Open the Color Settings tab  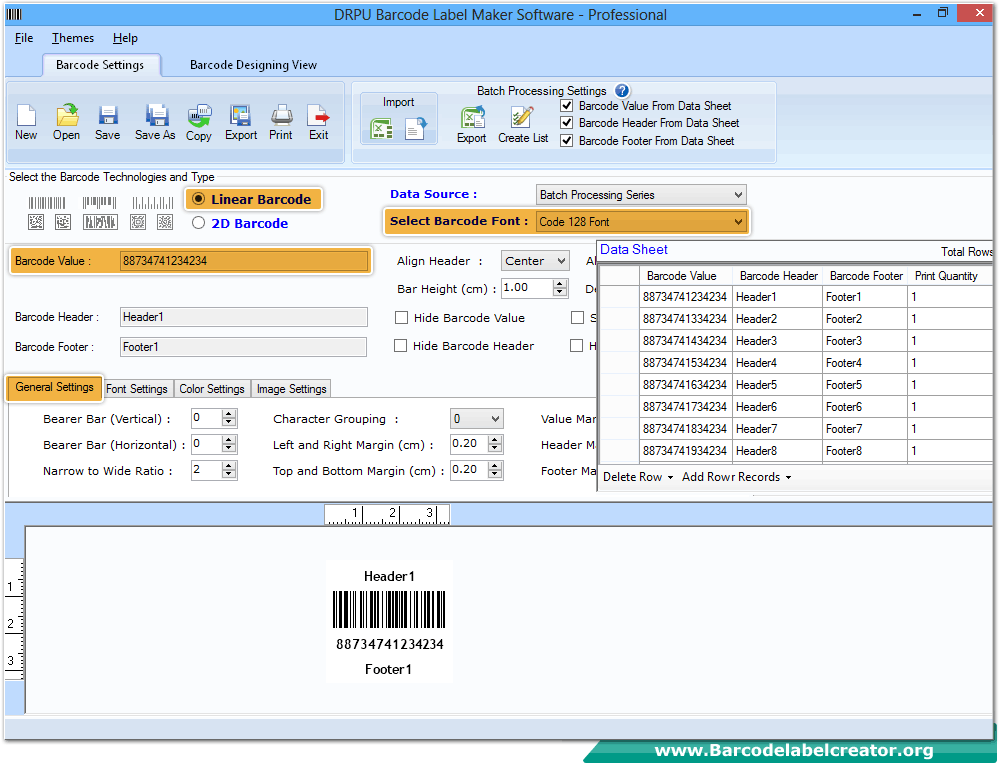coord(212,389)
